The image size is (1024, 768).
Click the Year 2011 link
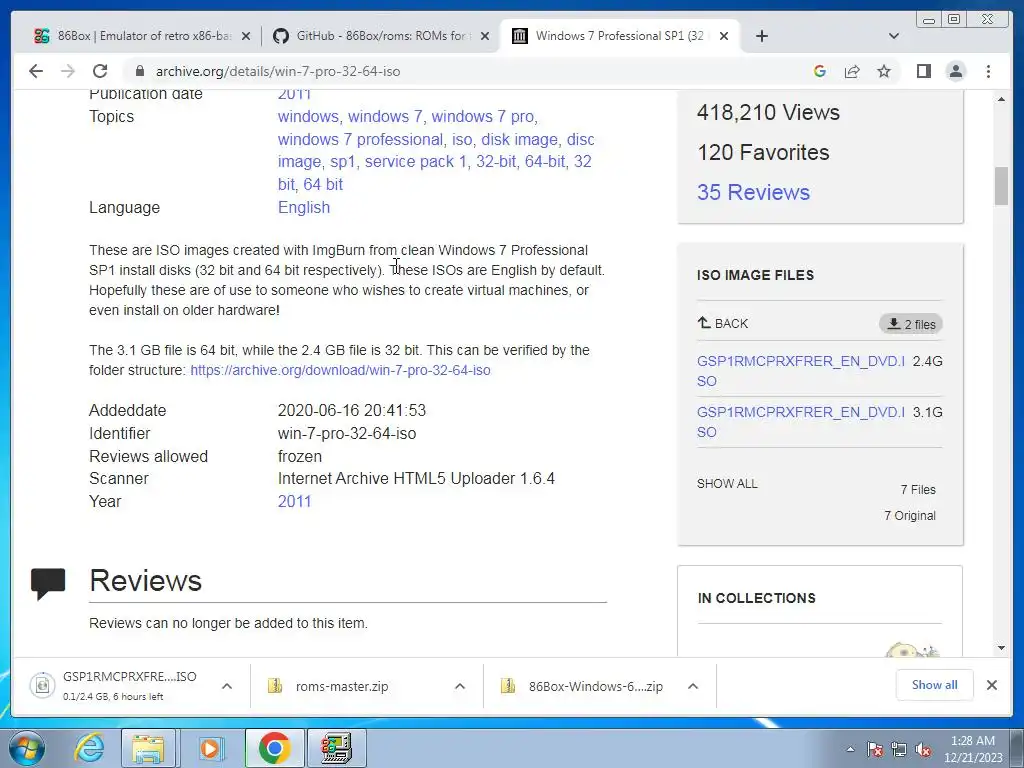(295, 501)
